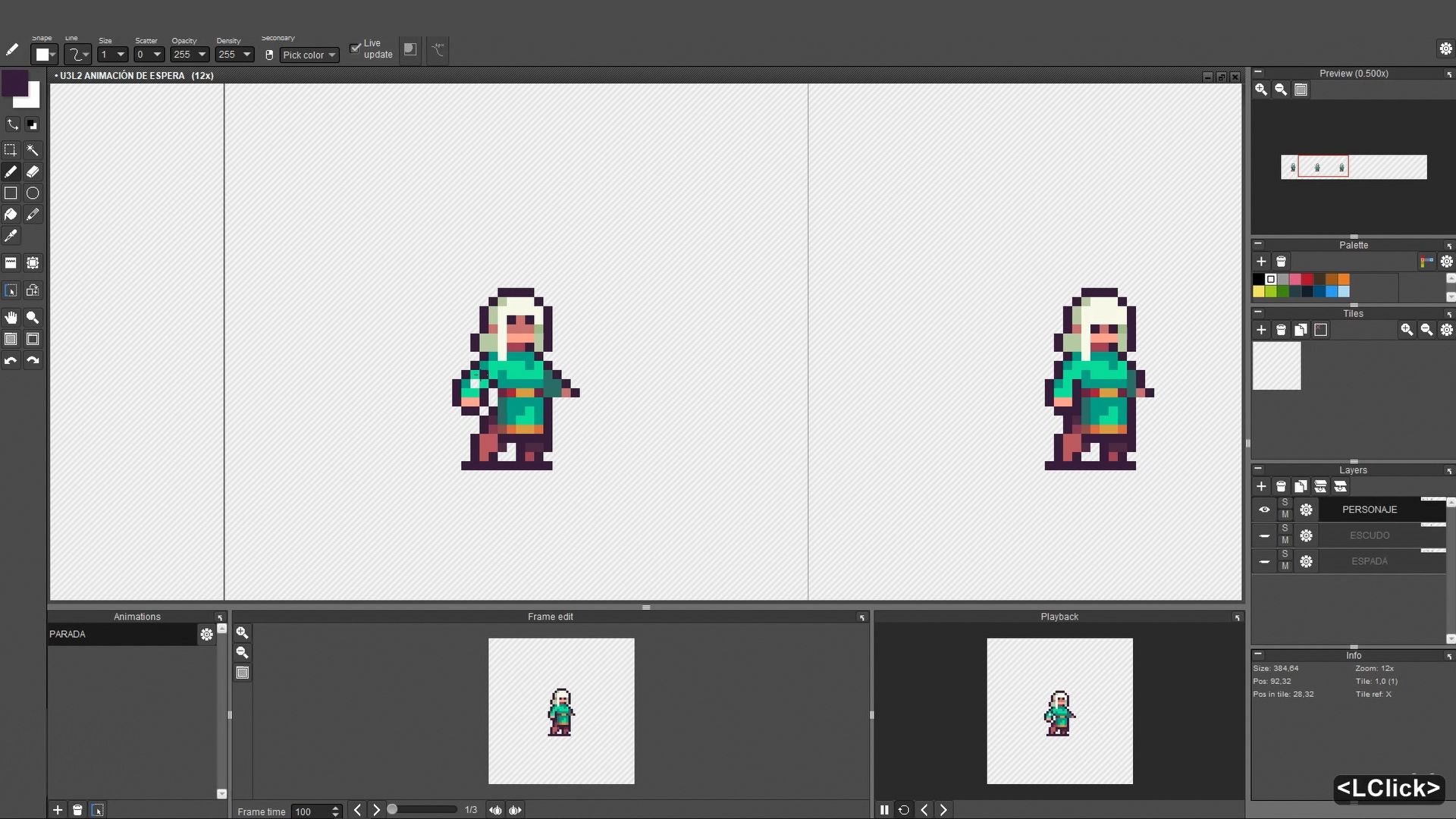Collapse the Preview panel
Screen dimensions: 1456x819
pos(1258,73)
